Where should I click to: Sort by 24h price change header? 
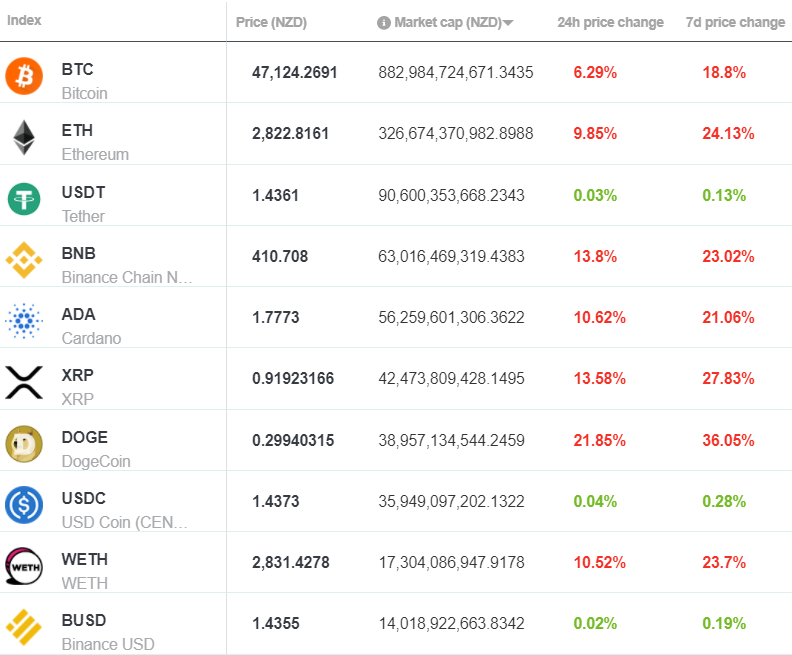pyautogui.click(x=610, y=22)
